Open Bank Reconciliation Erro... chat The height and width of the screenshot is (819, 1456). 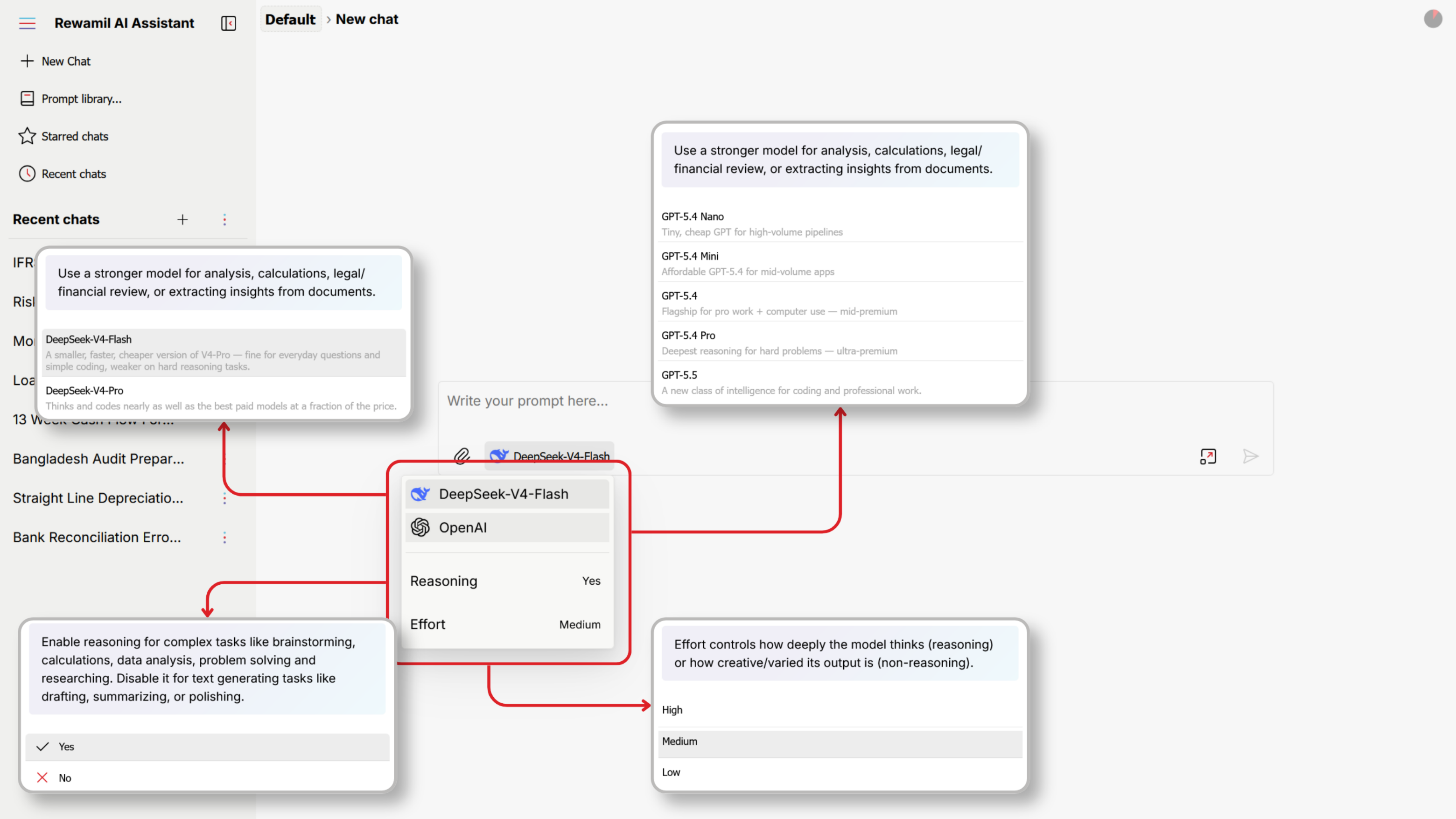(97, 538)
